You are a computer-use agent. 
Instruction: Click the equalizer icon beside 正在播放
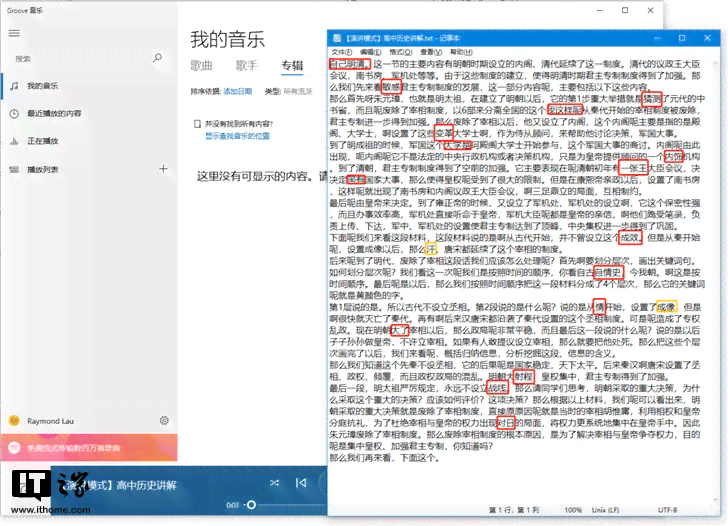point(14,141)
